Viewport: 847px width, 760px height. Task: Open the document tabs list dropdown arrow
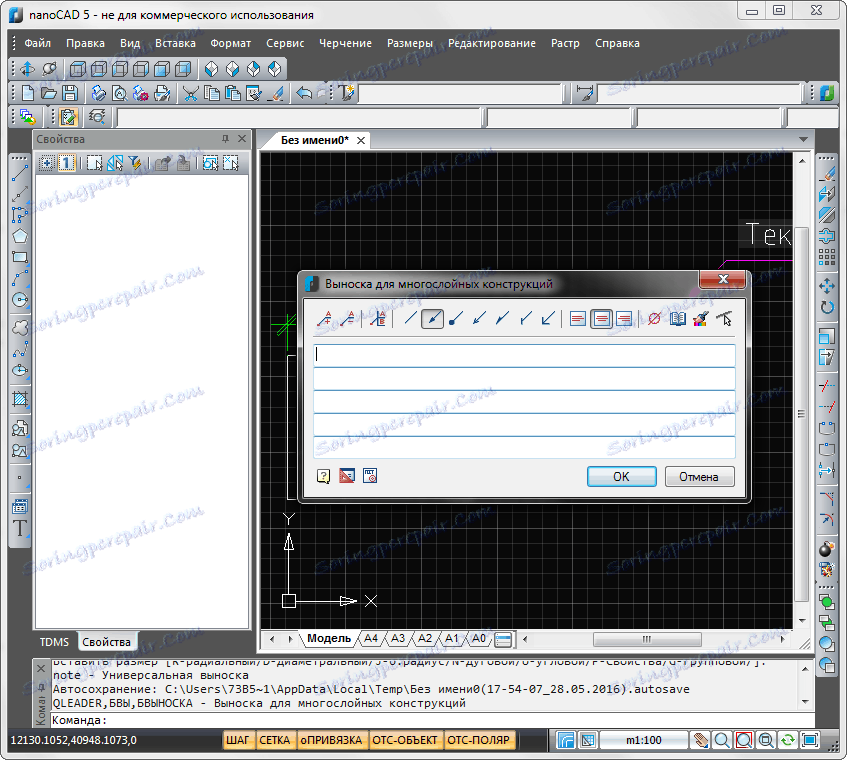(x=803, y=140)
